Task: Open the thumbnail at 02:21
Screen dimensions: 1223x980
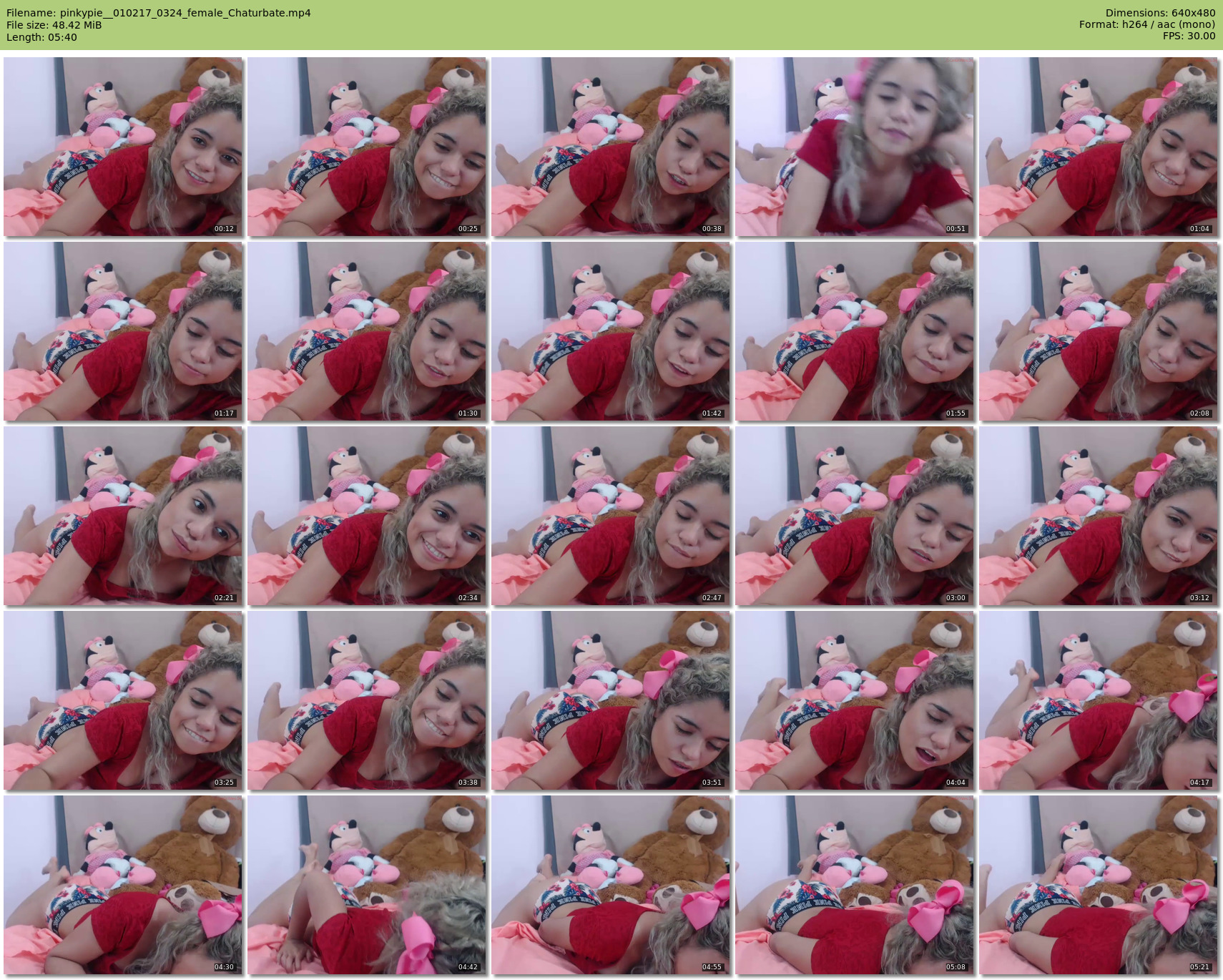Action: pos(123,516)
